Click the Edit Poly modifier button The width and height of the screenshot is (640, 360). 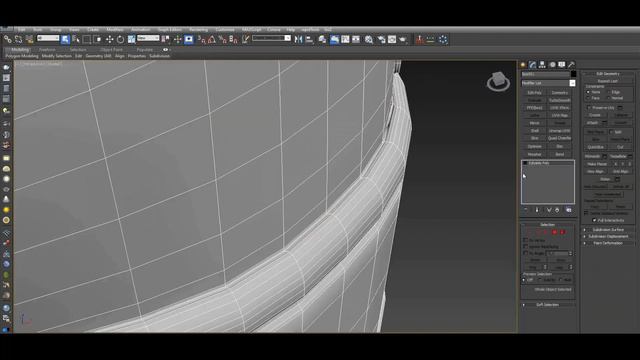[x=534, y=93]
